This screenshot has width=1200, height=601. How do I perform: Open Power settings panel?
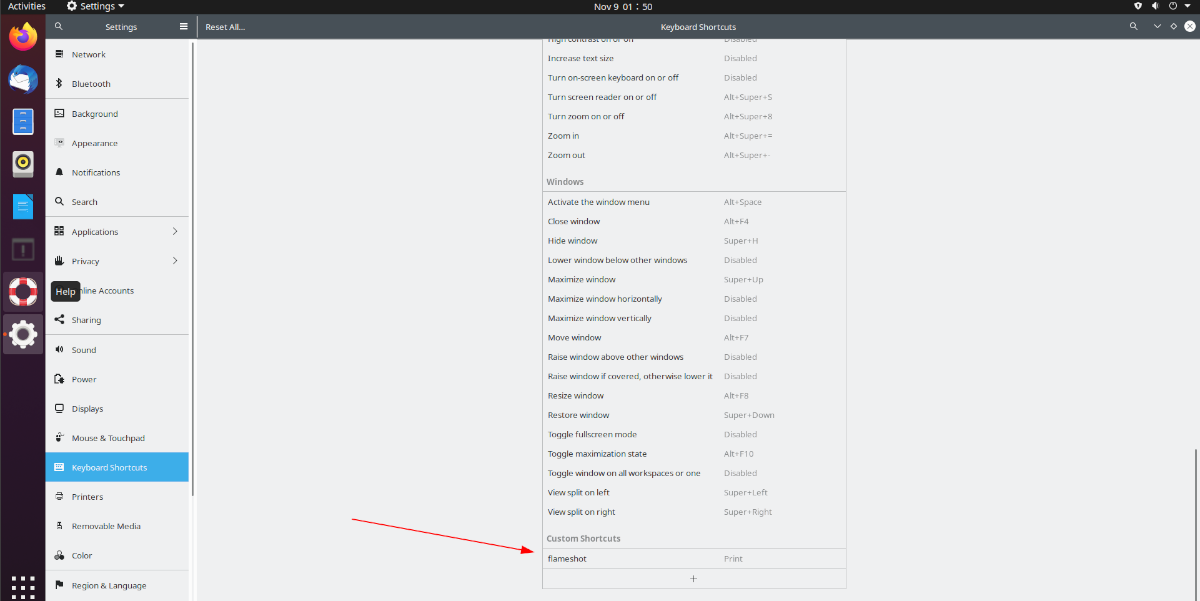click(117, 379)
